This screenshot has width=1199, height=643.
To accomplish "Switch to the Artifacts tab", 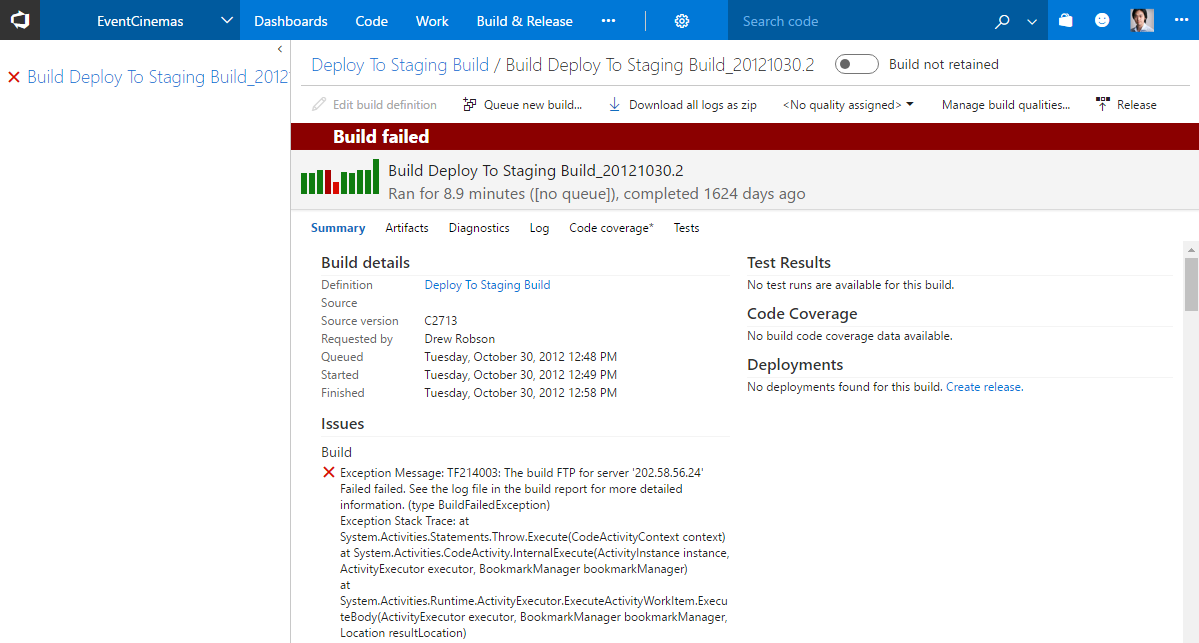I will [407, 228].
